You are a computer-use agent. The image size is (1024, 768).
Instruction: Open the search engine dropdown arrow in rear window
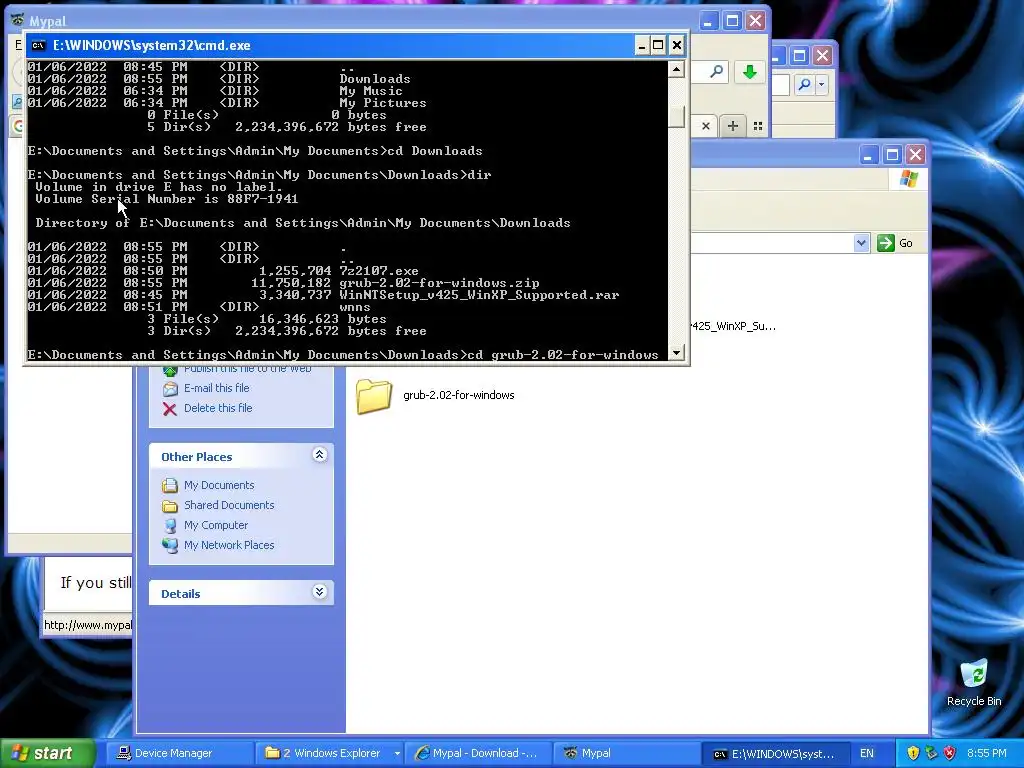point(822,85)
